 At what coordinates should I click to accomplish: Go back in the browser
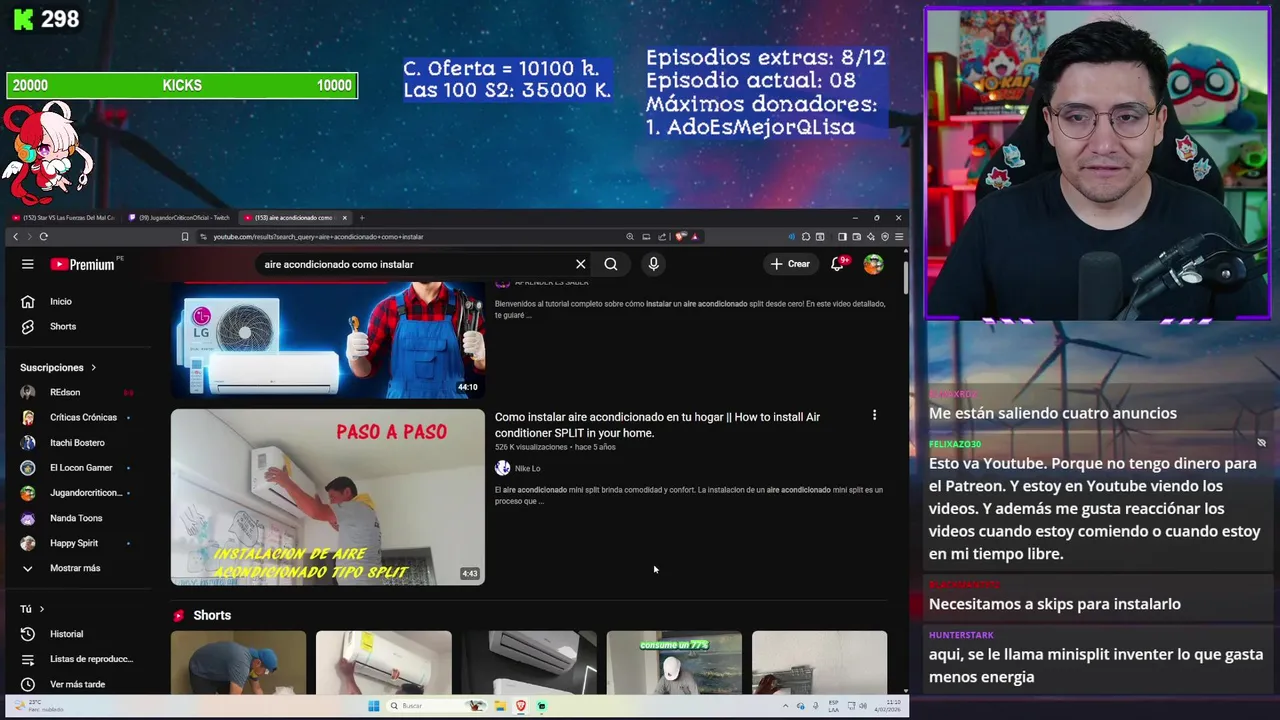click(15, 237)
